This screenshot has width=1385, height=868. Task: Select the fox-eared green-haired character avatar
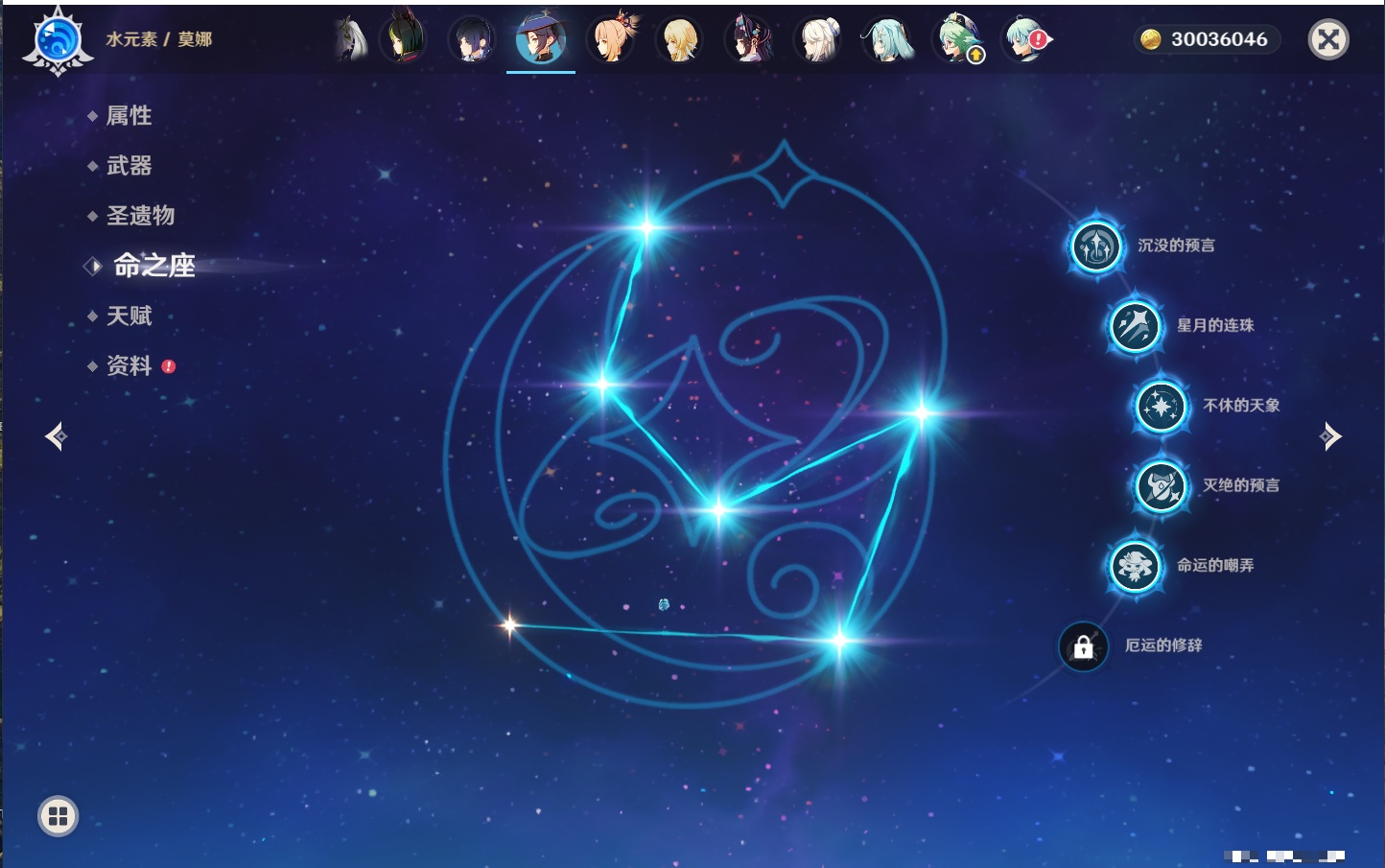[x=403, y=38]
